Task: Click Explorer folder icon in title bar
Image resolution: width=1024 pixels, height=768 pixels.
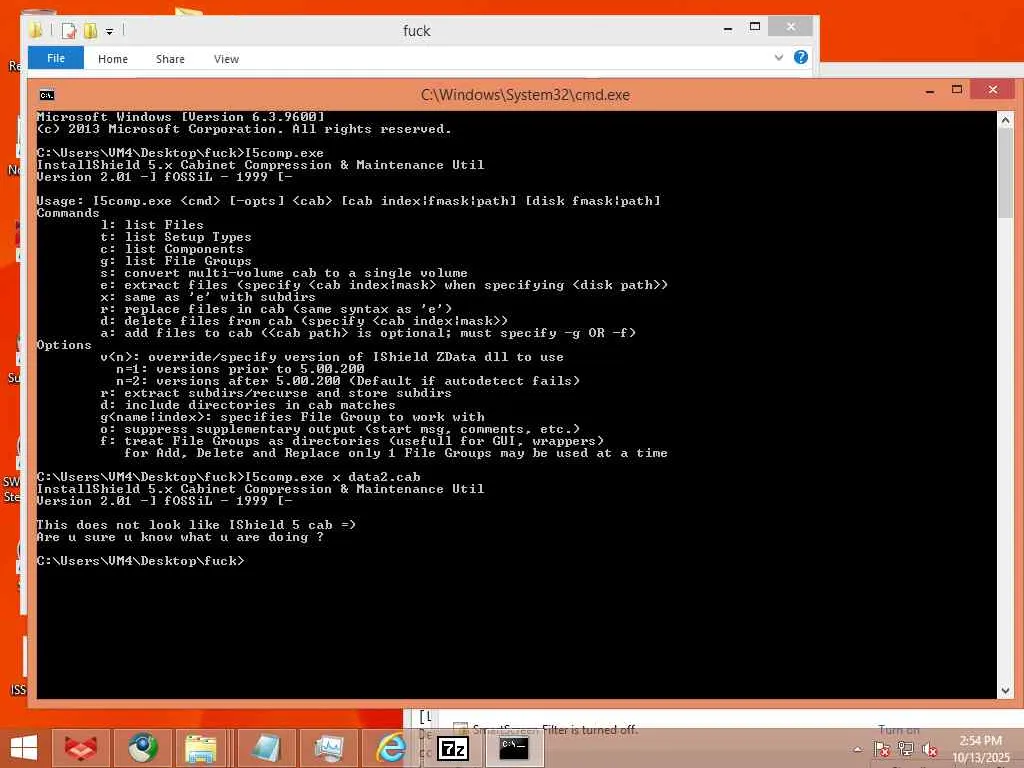Action: (37, 29)
